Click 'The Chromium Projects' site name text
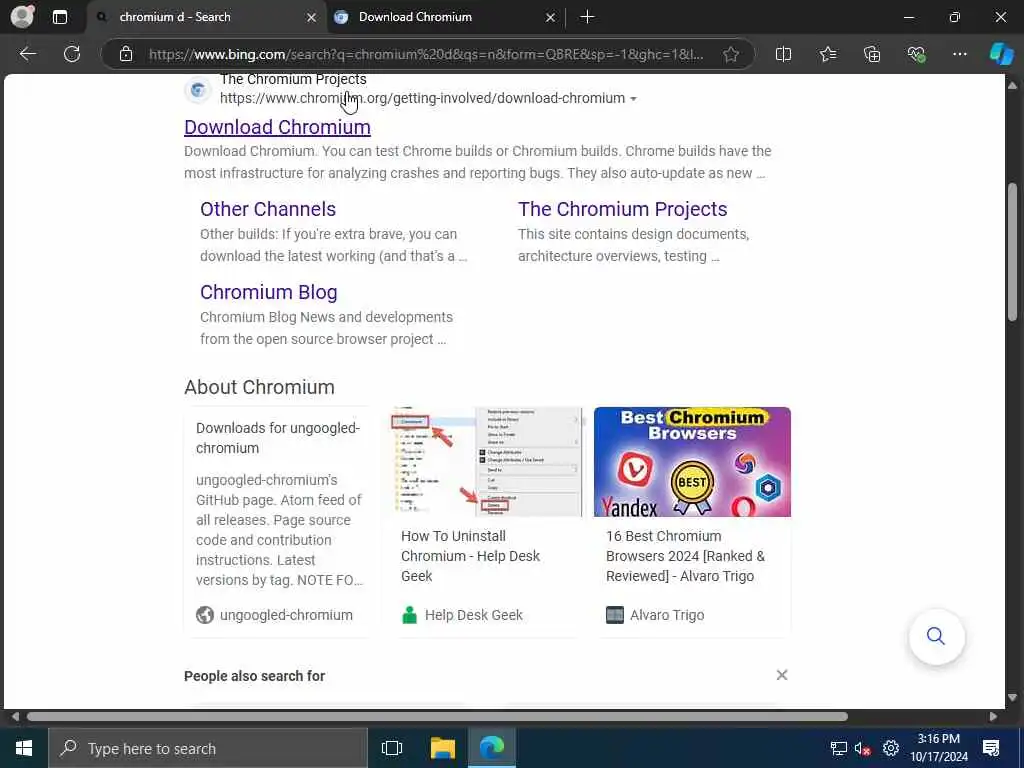This screenshot has height=768, width=1024. pyautogui.click(x=293, y=80)
